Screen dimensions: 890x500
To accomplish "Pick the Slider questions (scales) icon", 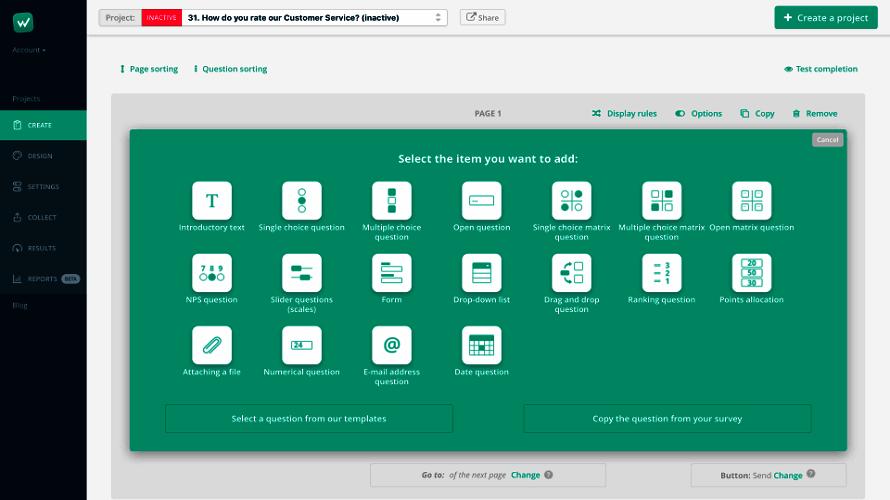I will 302,273.
